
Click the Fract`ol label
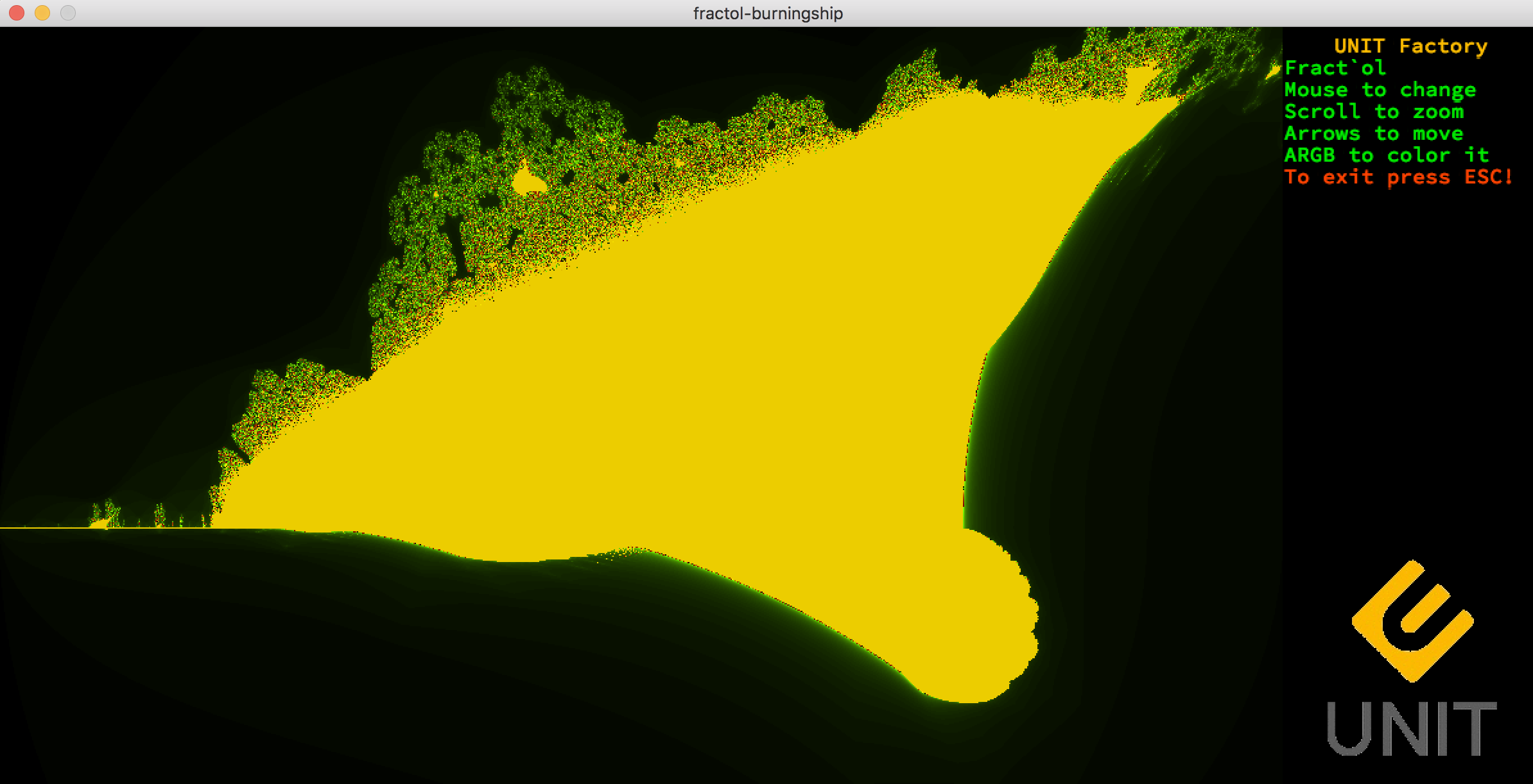point(1335,68)
